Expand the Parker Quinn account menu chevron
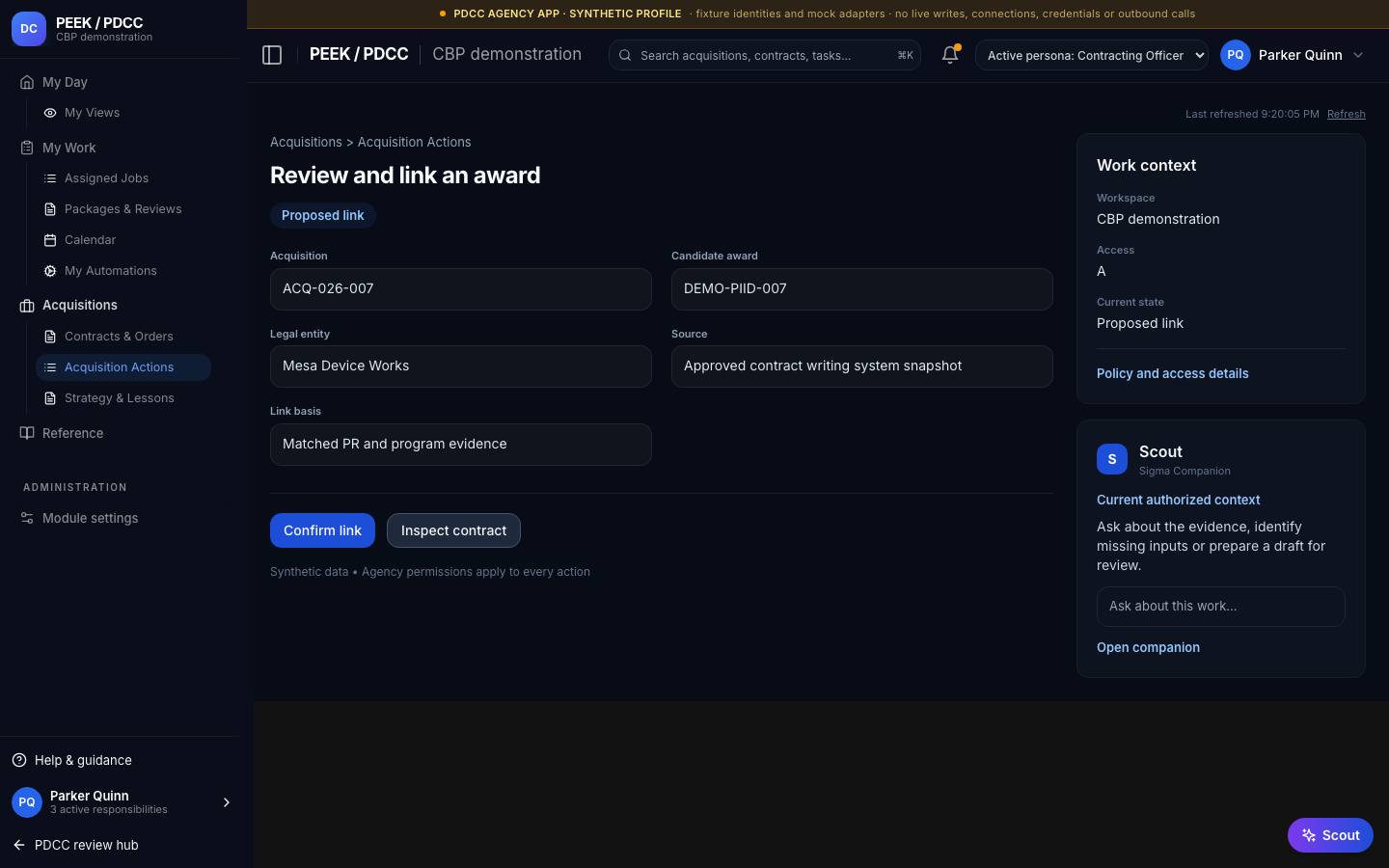Image resolution: width=1389 pixels, height=868 pixels. coord(1358,55)
